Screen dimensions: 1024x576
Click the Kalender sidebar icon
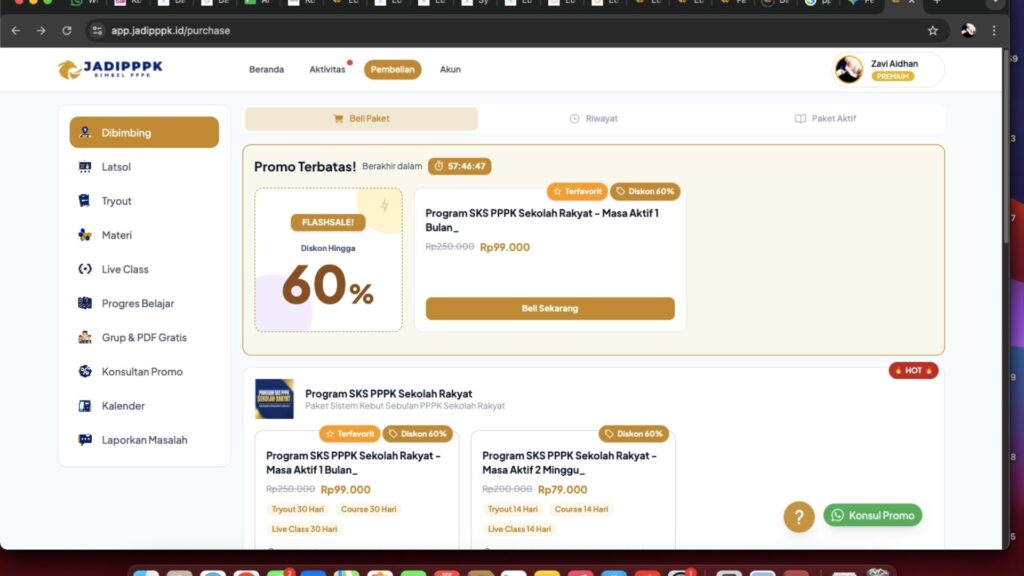85,406
